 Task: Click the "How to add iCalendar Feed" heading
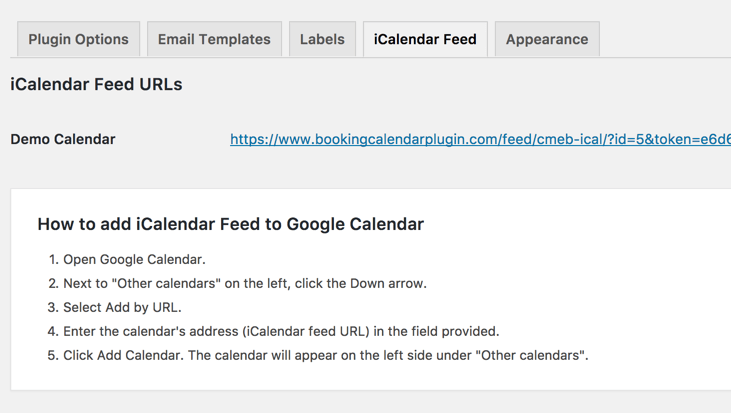pyautogui.click(x=230, y=224)
